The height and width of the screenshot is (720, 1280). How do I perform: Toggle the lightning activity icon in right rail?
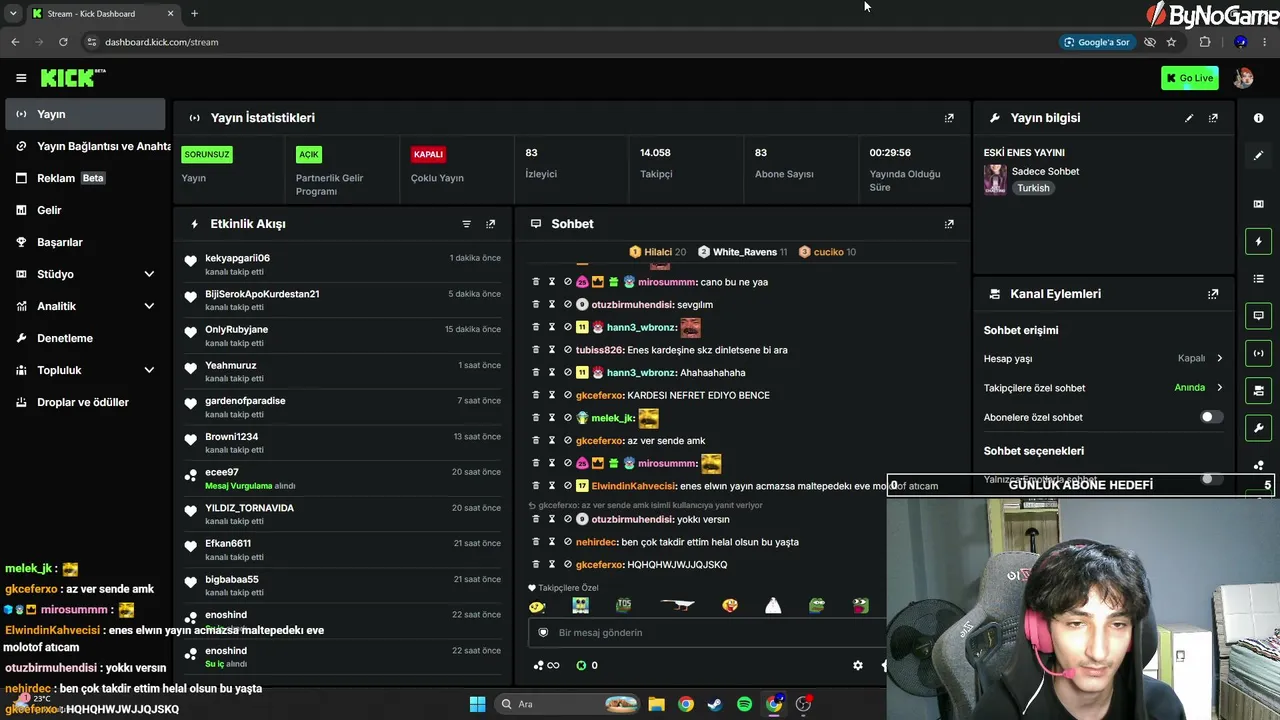pyautogui.click(x=1258, y=241)
